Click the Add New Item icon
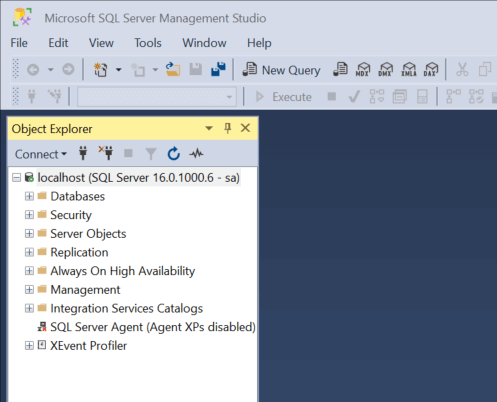Viewport: 497px width, 402px height. (138, 70)
